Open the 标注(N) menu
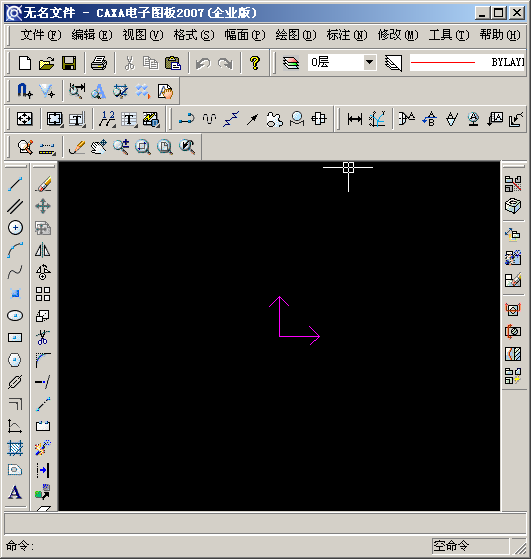 click(x=347, y=35)
